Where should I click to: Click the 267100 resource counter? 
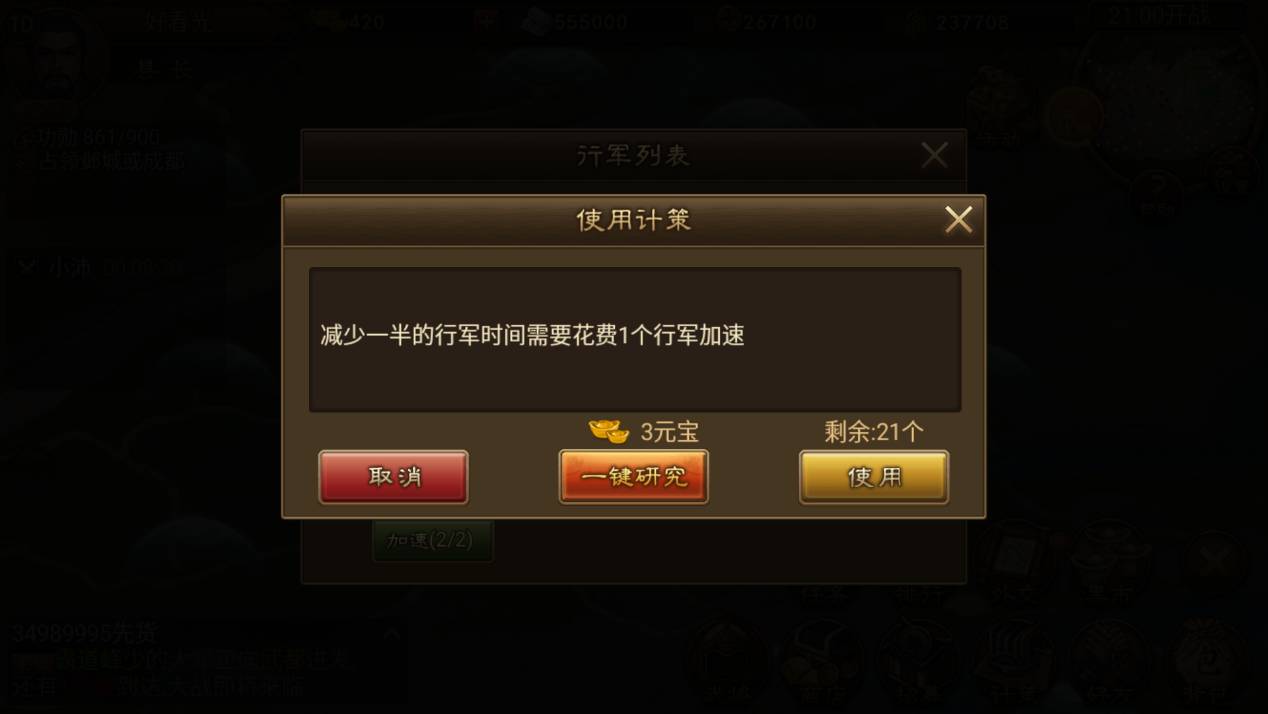(766, 21)
